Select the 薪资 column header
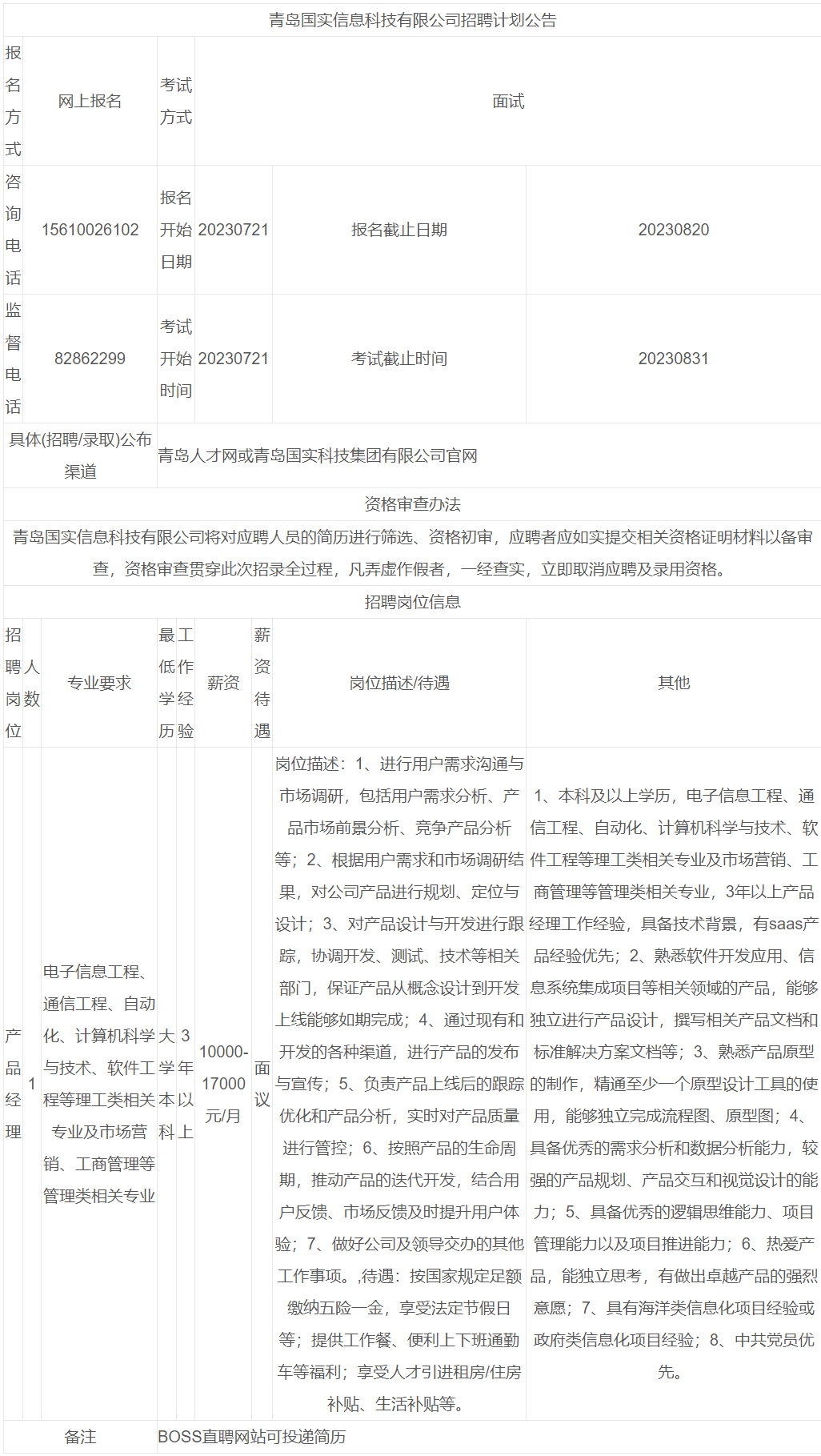 223,683
